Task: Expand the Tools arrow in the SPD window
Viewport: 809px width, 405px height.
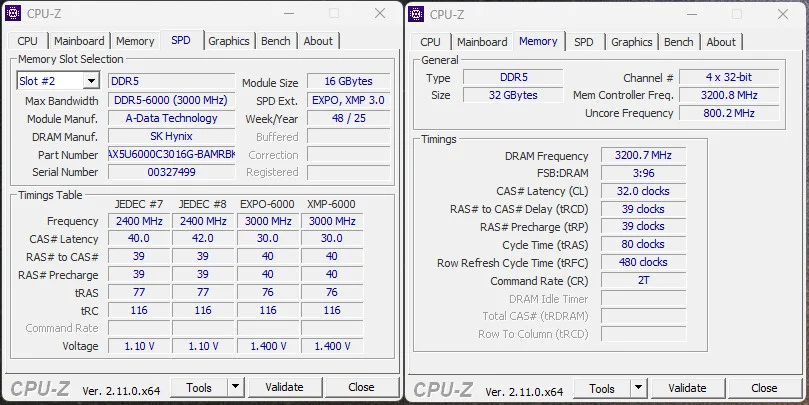Action: pyautogui.click(x=235, y=387)
